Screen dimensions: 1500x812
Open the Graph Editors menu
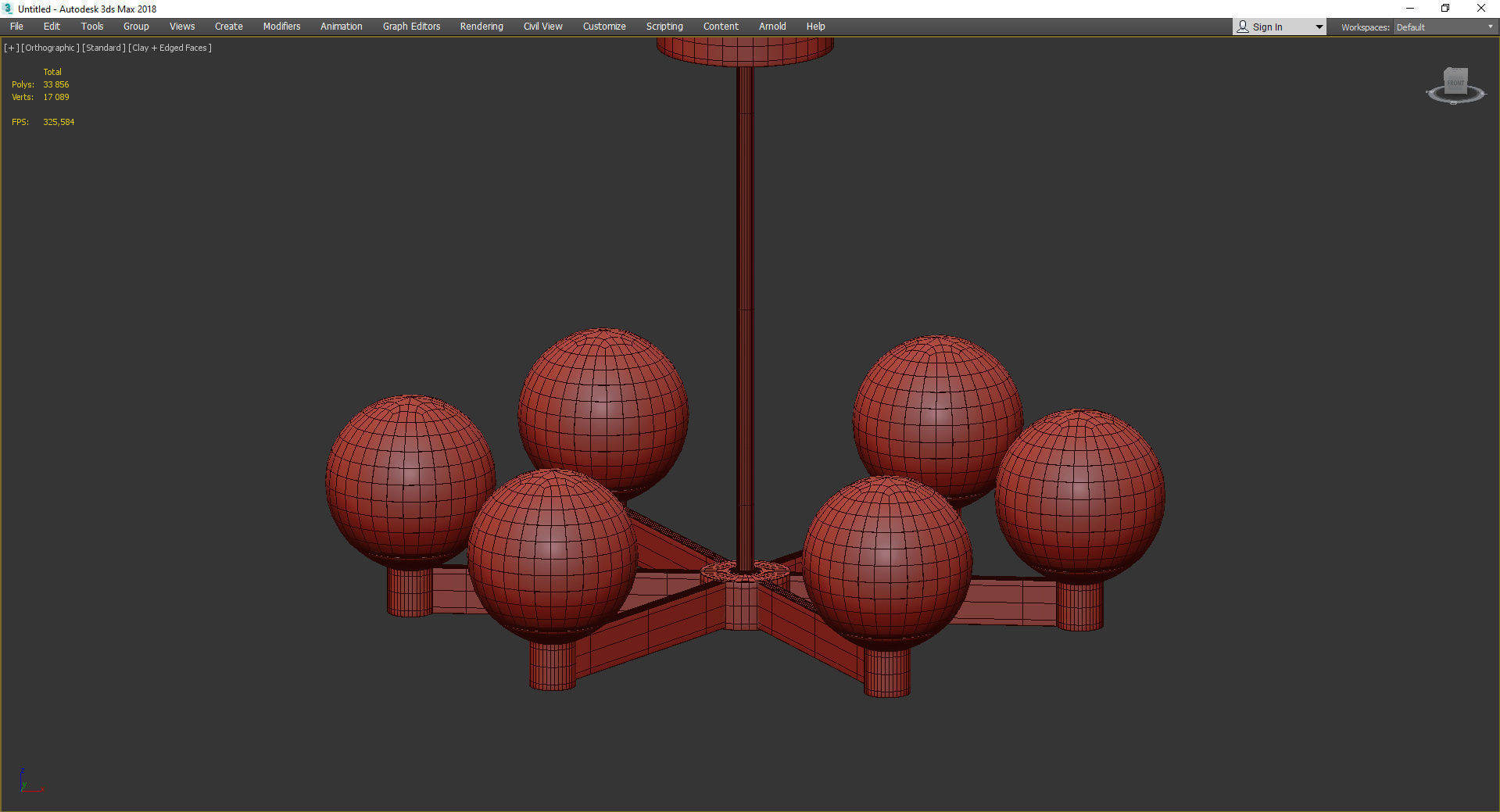tap(411, 27)
